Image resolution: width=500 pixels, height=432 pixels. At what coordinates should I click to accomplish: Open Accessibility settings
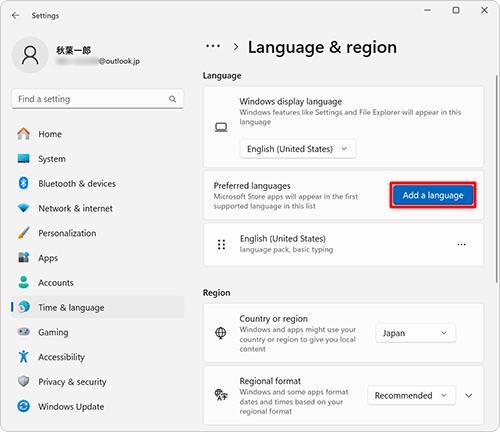(97, 357)
